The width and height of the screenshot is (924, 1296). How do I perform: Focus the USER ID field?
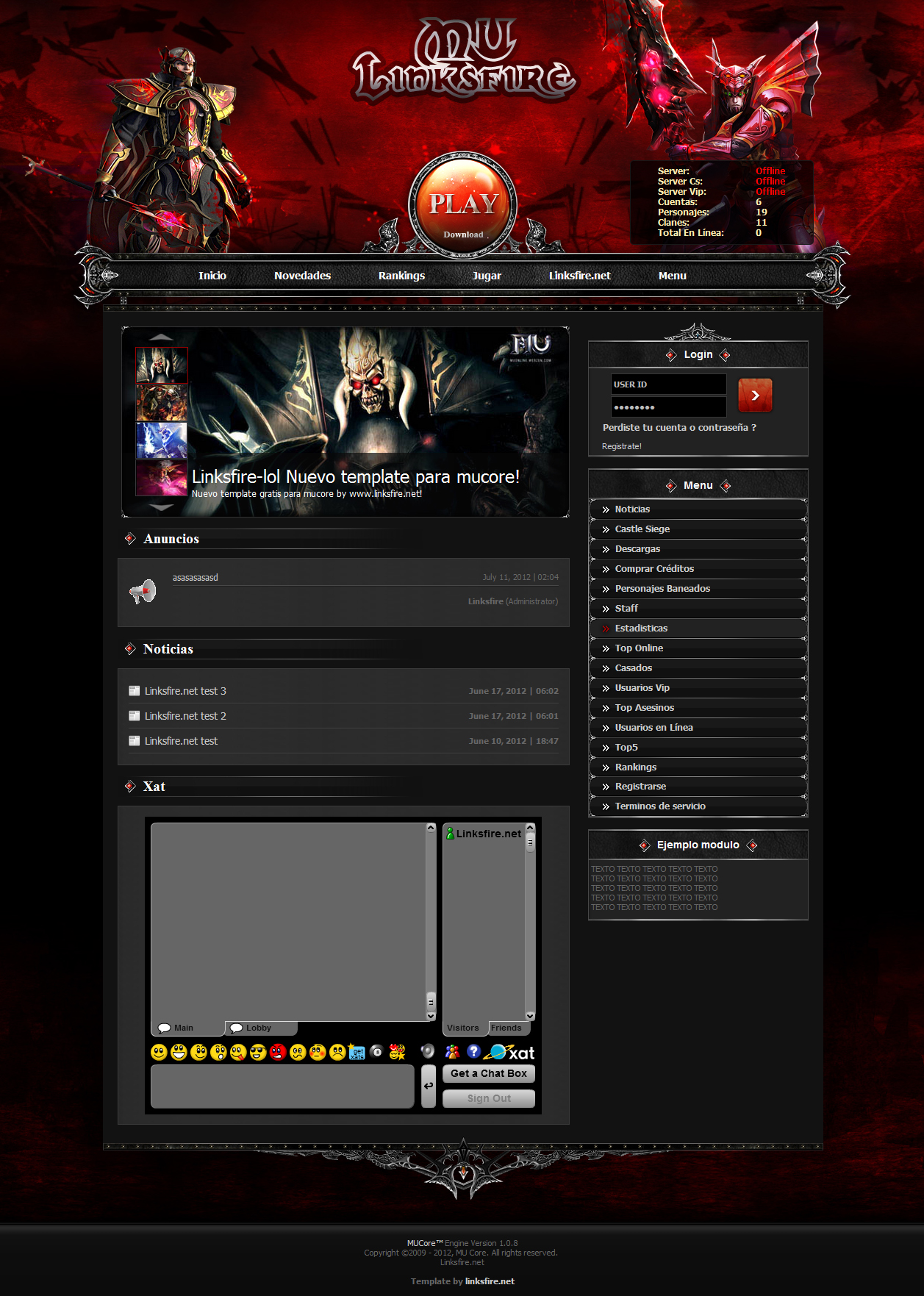(669, 384)
